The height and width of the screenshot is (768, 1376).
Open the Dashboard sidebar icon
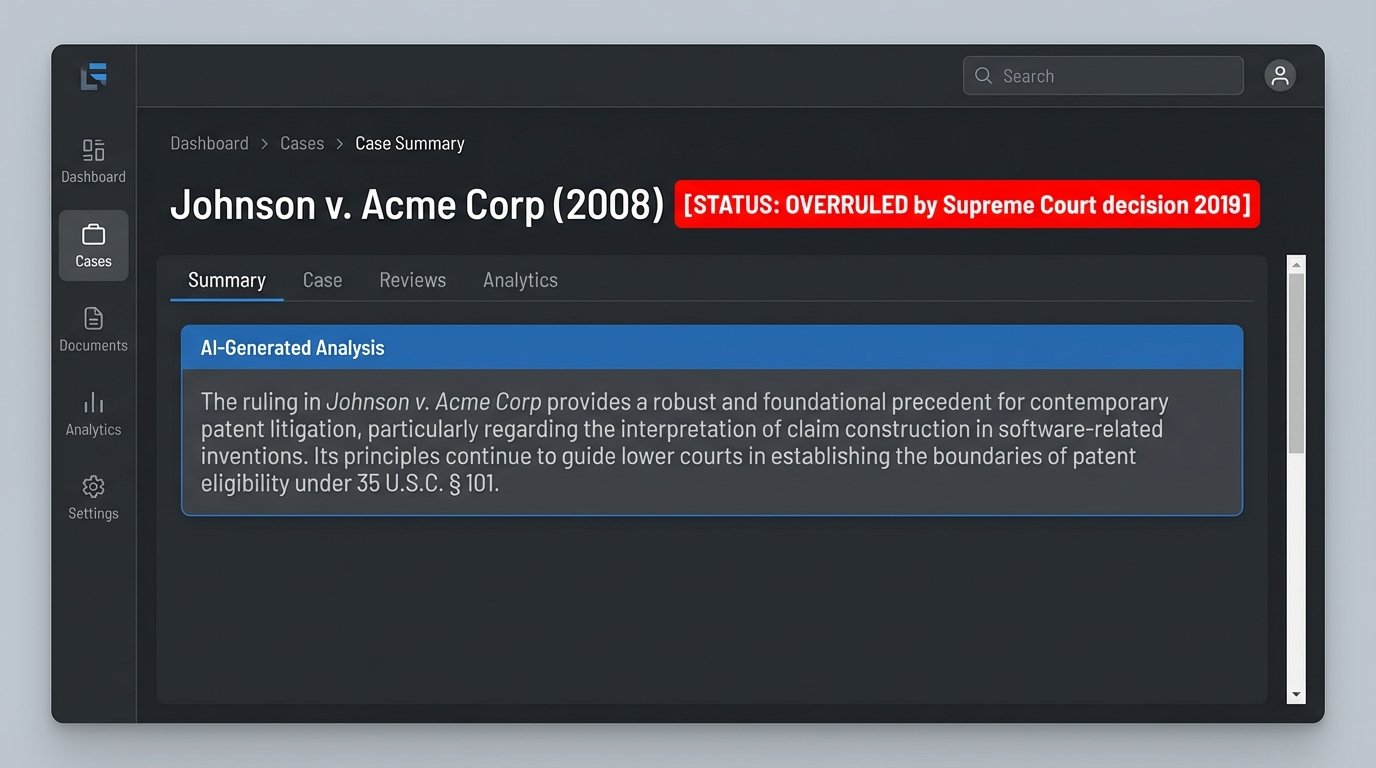[93, 148]
